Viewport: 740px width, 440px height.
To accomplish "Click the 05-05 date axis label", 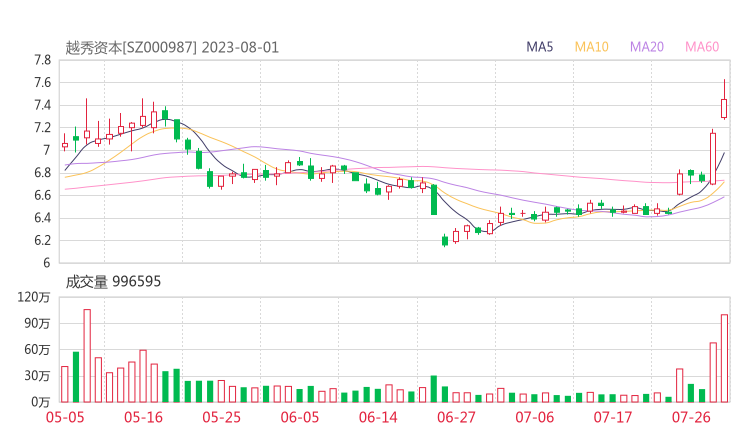I will [65, 417].
